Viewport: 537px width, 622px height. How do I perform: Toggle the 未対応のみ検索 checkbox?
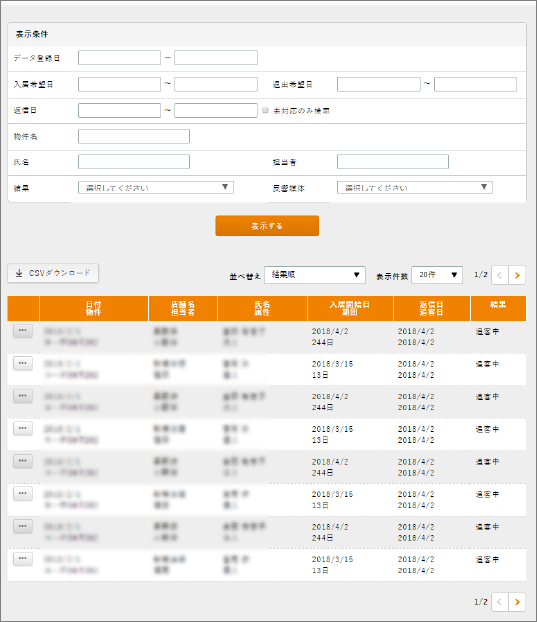pyautogui.click(x=265, y=110)
